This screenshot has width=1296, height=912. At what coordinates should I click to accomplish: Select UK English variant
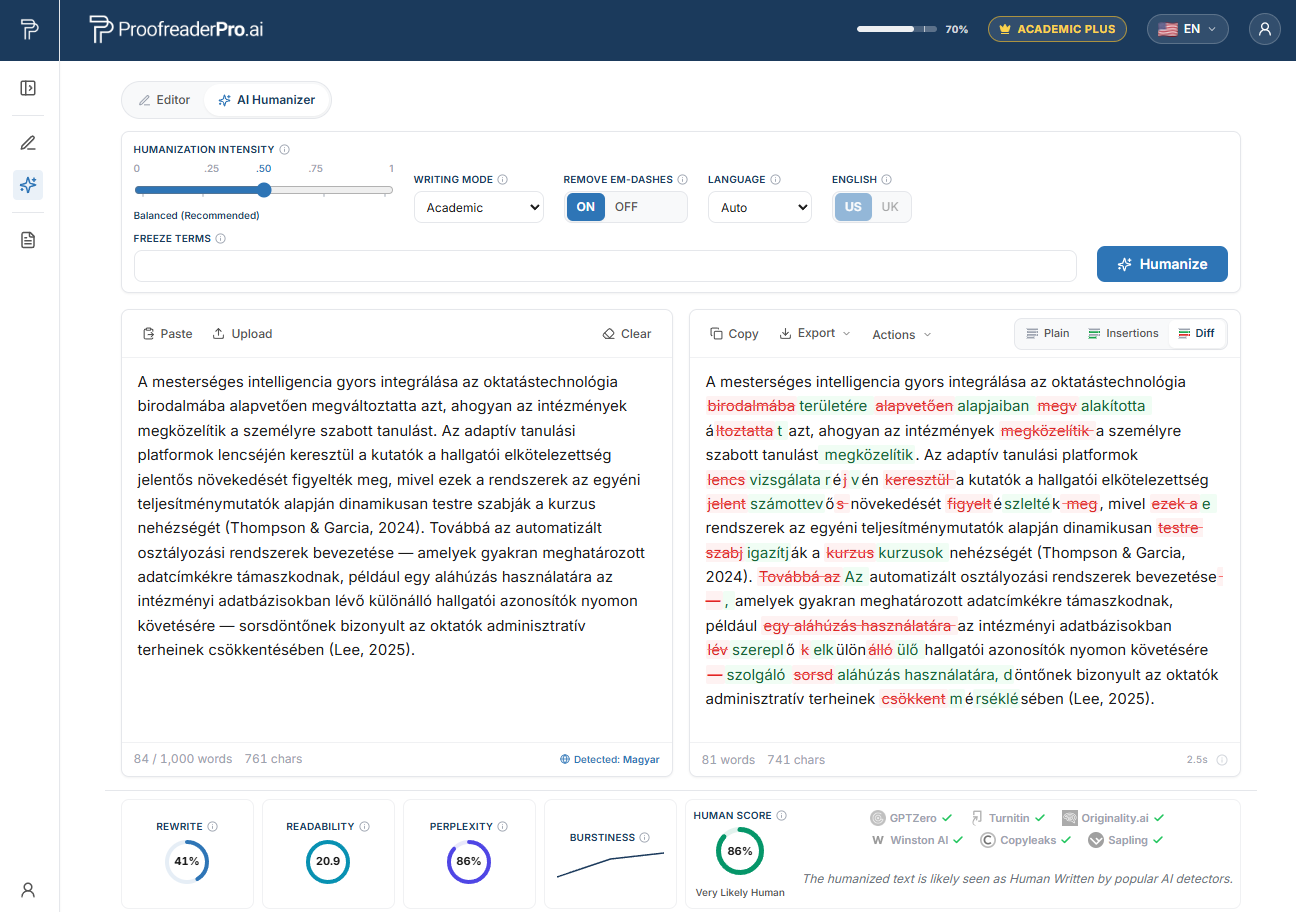coord(890,207)
